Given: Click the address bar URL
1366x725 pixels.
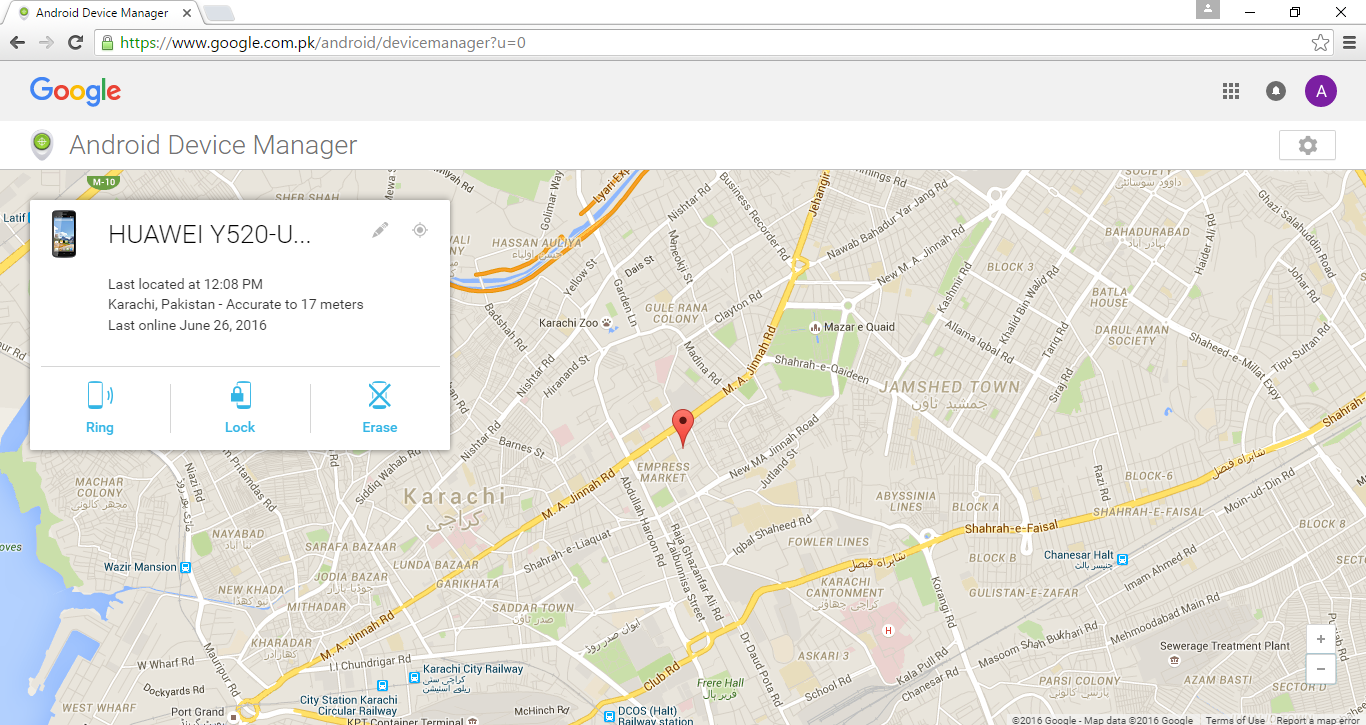Looking at the screenshot, I should pos(323,43).
